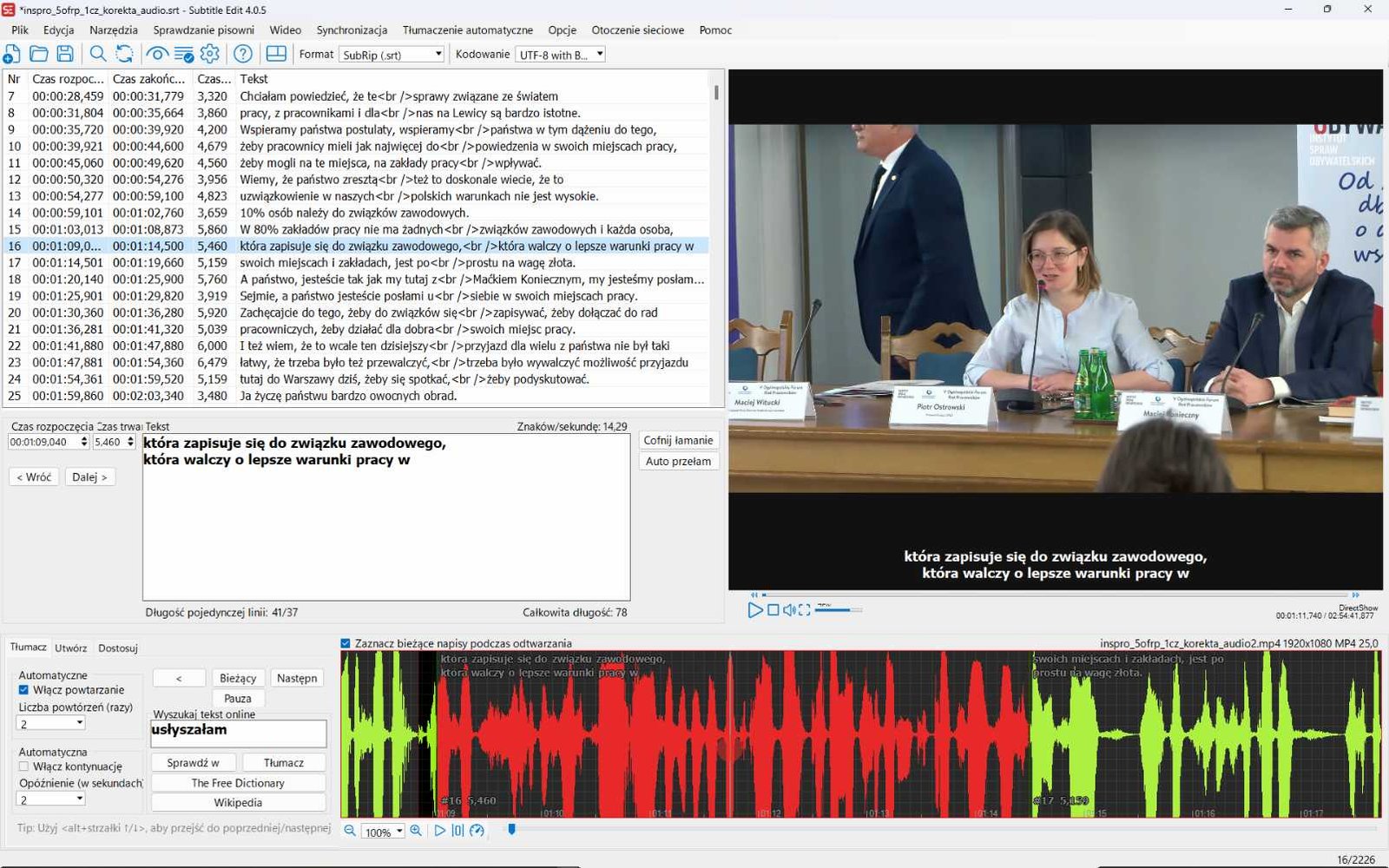This screenshot has width=1389, height=868.
Task: Open the Synchronizacja menu
Action: pos(352,30)
